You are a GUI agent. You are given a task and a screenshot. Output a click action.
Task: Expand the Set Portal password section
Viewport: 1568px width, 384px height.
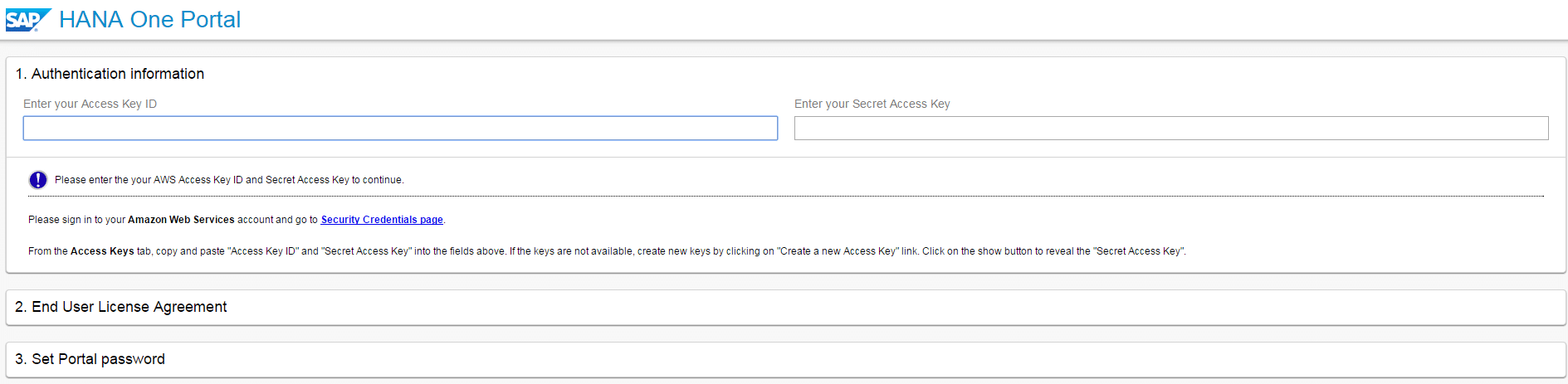(98, 359)
